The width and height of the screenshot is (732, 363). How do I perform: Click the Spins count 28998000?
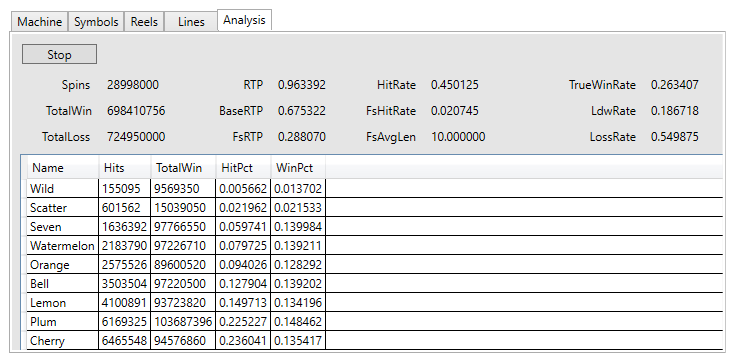133,85
